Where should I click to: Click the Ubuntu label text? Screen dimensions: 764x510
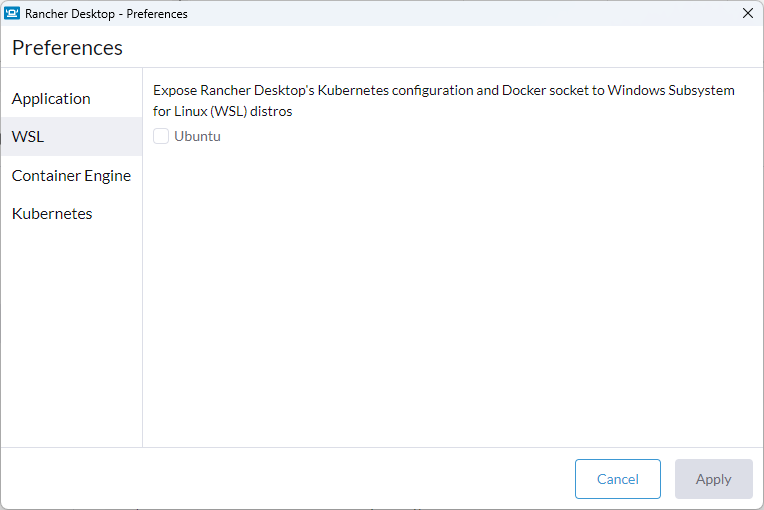(197, 136)
